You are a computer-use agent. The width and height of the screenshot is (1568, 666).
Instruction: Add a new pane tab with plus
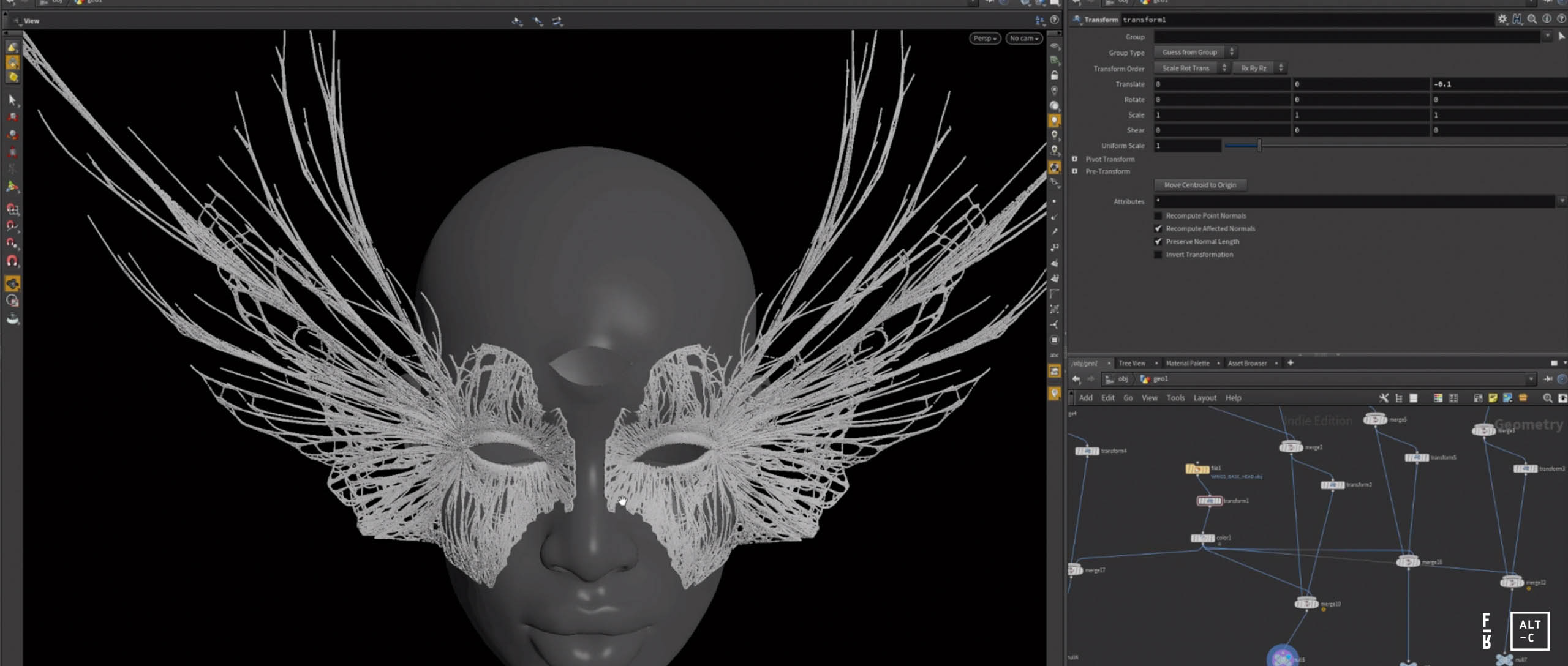(1291, 363)
